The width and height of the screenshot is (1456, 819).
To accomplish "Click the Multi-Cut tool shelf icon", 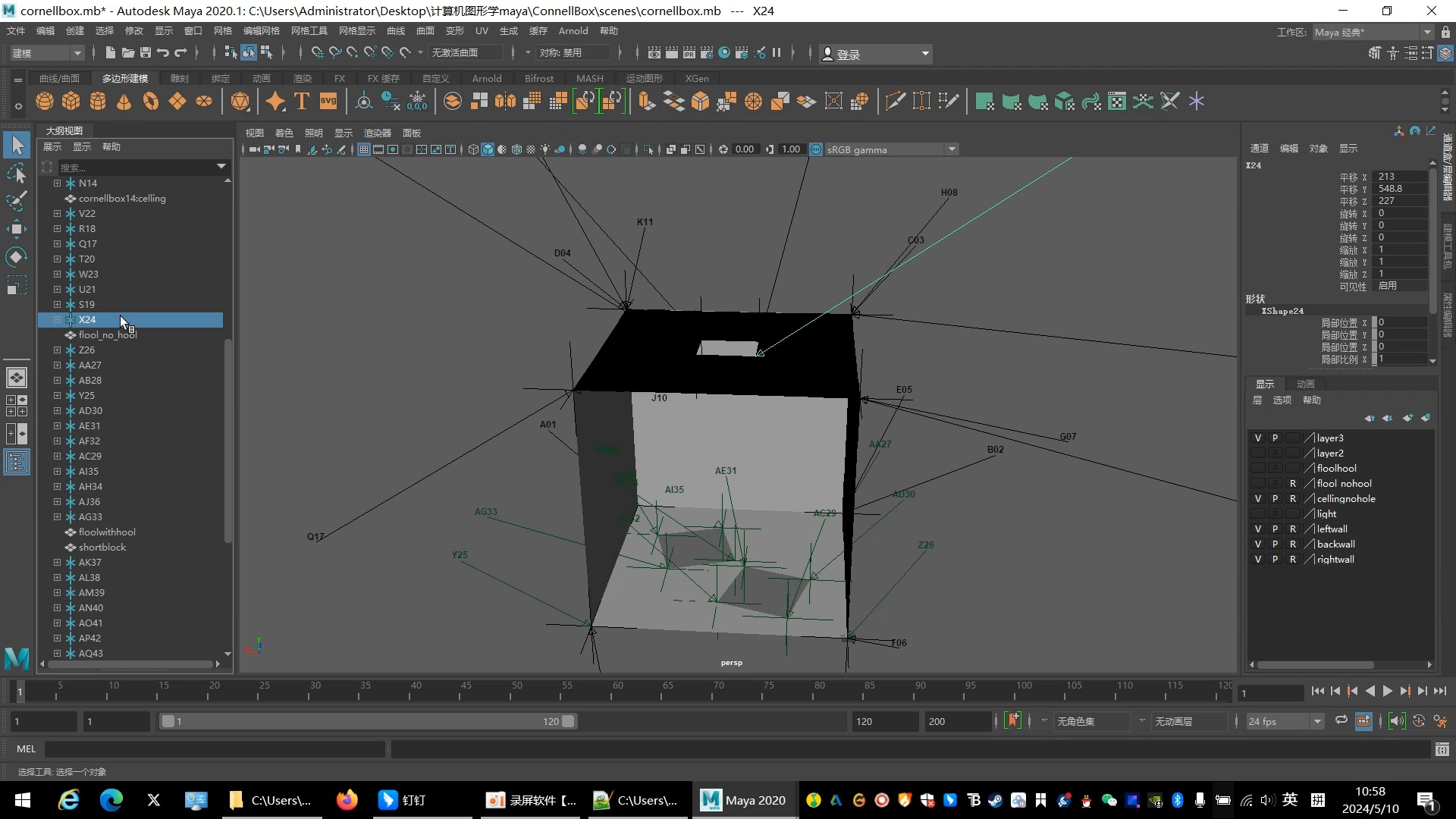I will tap(895, 101).
